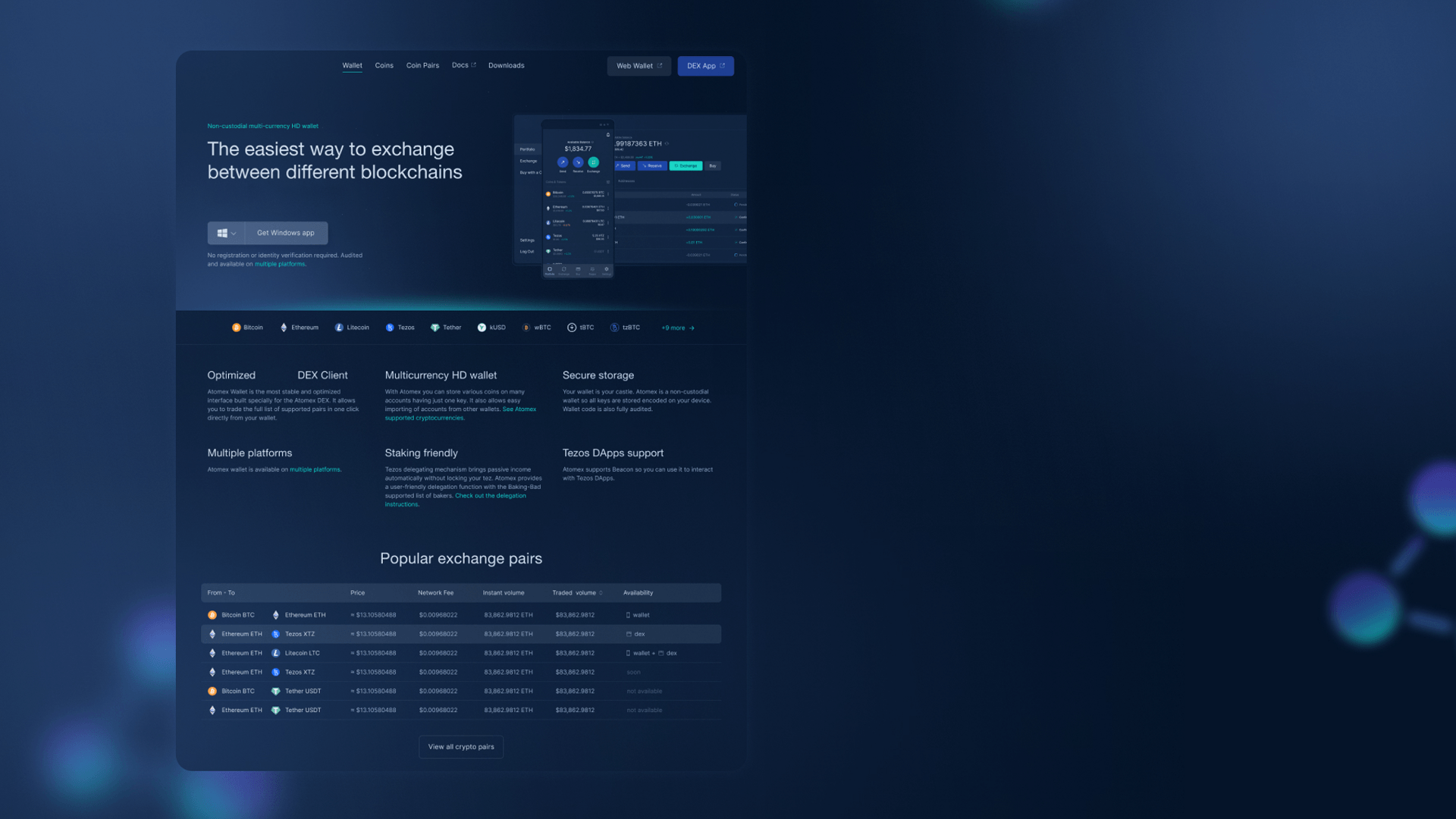Click the wallet icon in the first row's Availability cell
Viewport: 1456px width, 819px height.
628,615
